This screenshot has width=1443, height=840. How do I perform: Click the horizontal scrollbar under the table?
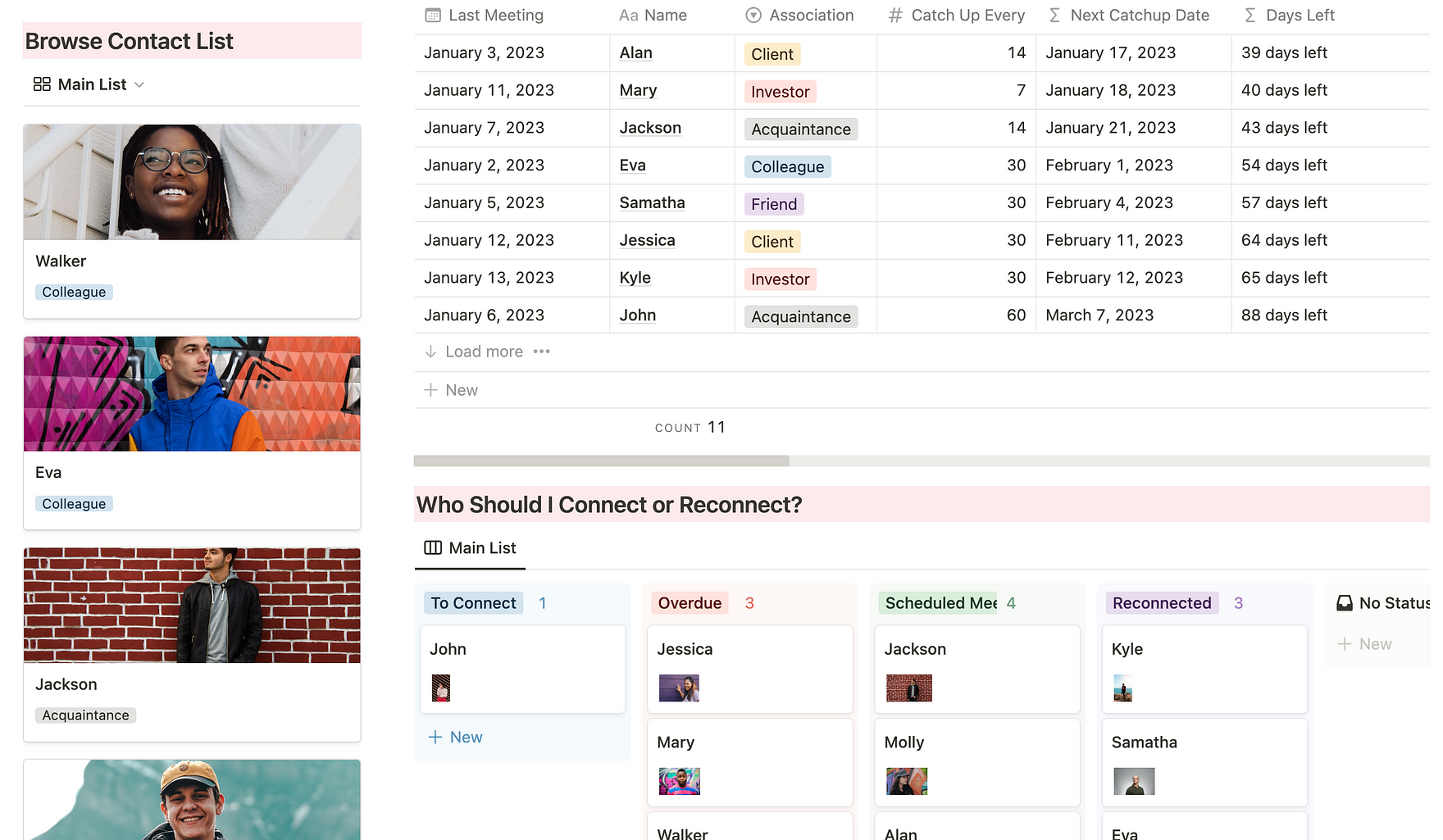tap(601, 461)
